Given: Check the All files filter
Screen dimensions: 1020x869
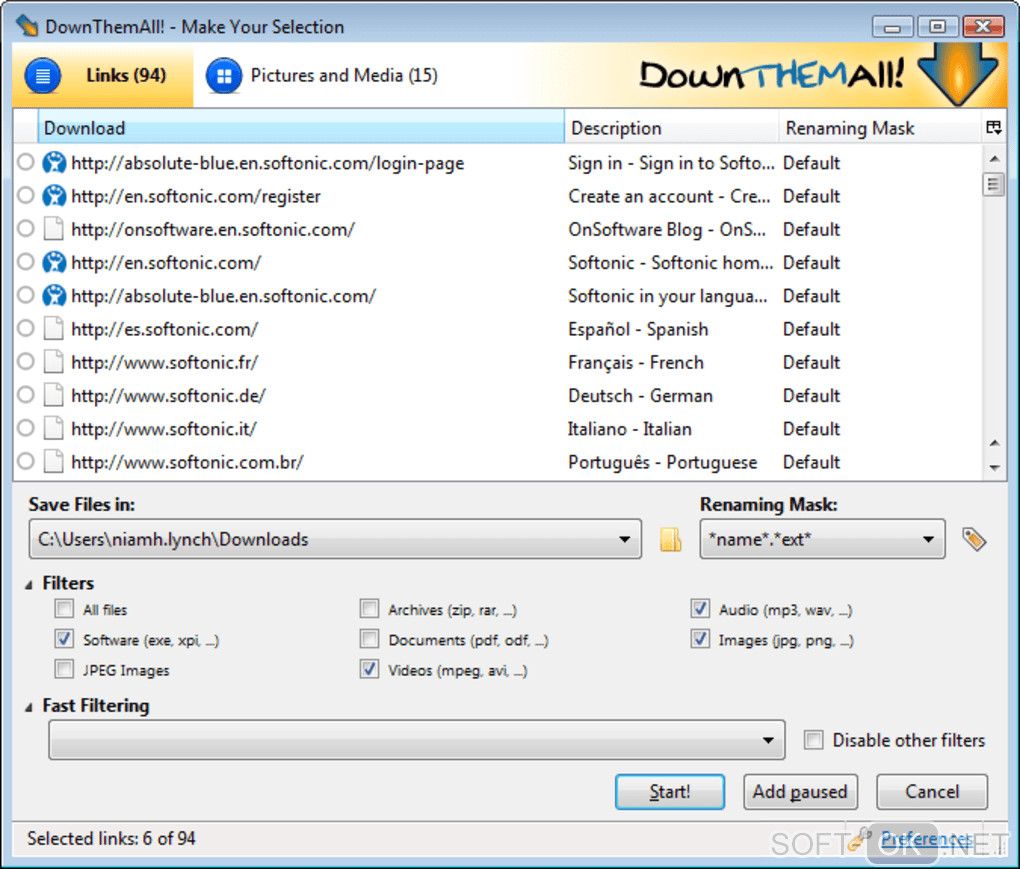Looking at the screenshot, I should (64, 609).
